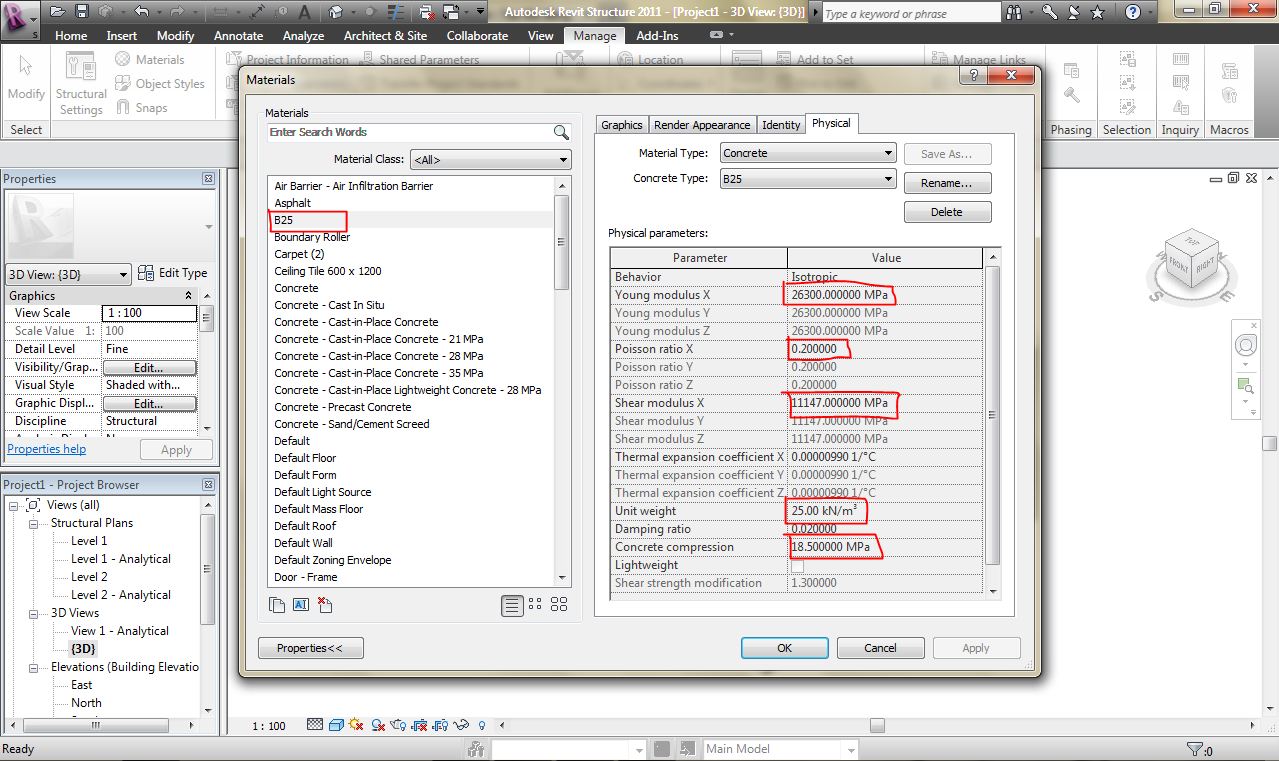Click the Rename material icon
1279x761 pixels.
click(x=301, y=605)
